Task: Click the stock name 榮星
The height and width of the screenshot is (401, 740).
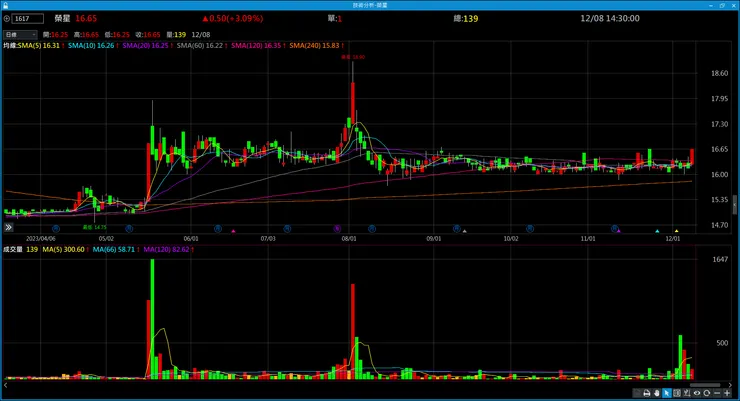Action: point(62,18)
